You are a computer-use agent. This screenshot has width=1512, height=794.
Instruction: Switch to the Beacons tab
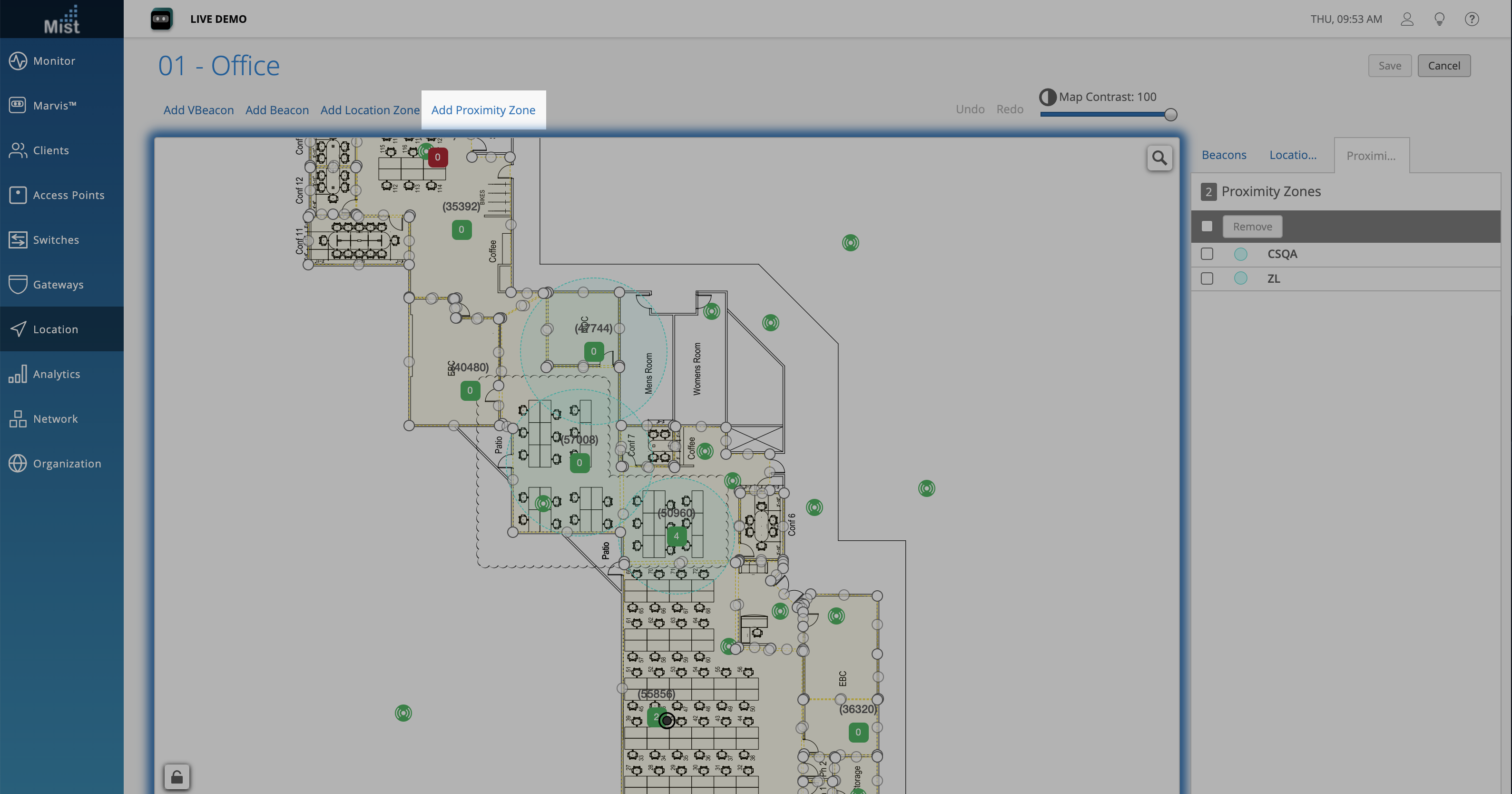[1224, 155]
